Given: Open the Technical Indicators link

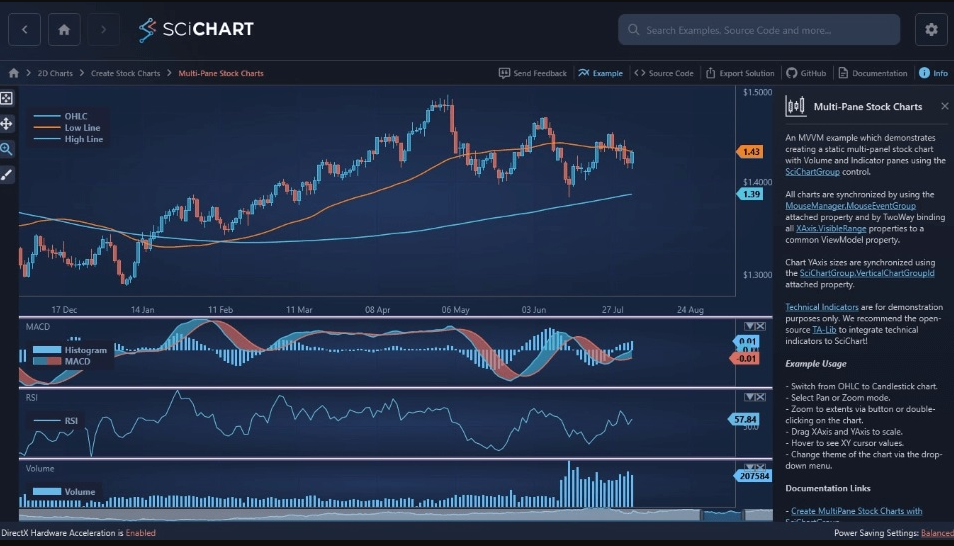Looking at the screenshot, I should (x=821, y=307).
